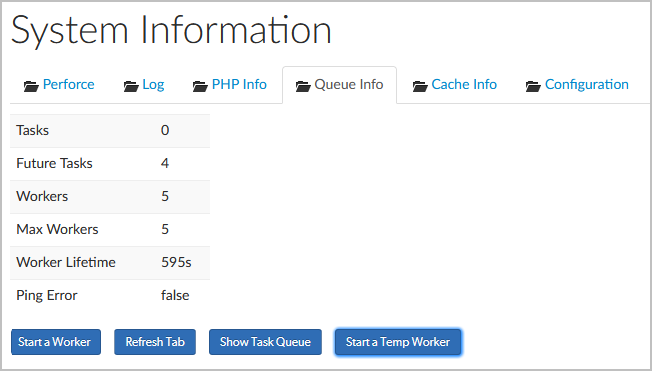Select the Future Tasks label
This screenshot has width=652, height=371.
[54, 163]
